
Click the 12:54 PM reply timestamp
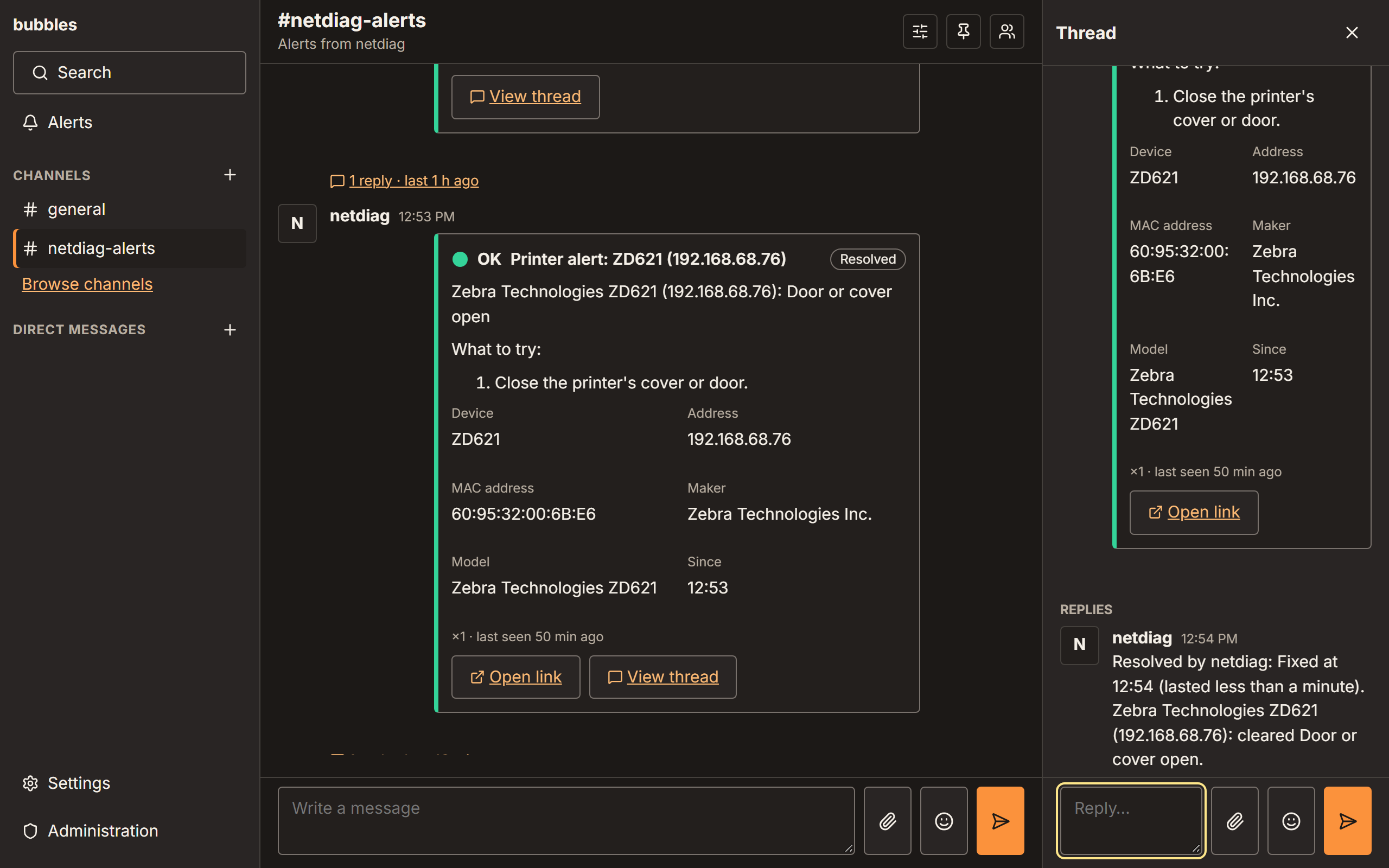tap(1209, 639)
